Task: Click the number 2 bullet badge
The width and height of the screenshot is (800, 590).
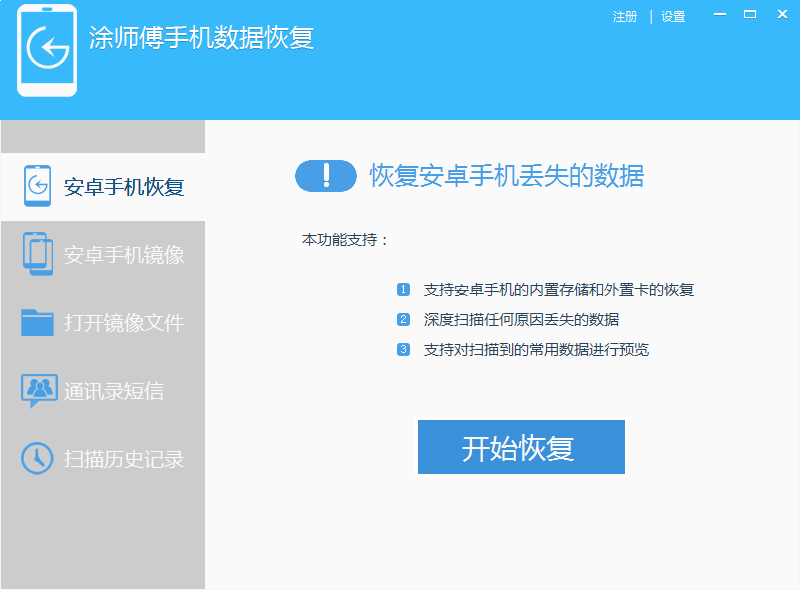Action: click(403, 319)
